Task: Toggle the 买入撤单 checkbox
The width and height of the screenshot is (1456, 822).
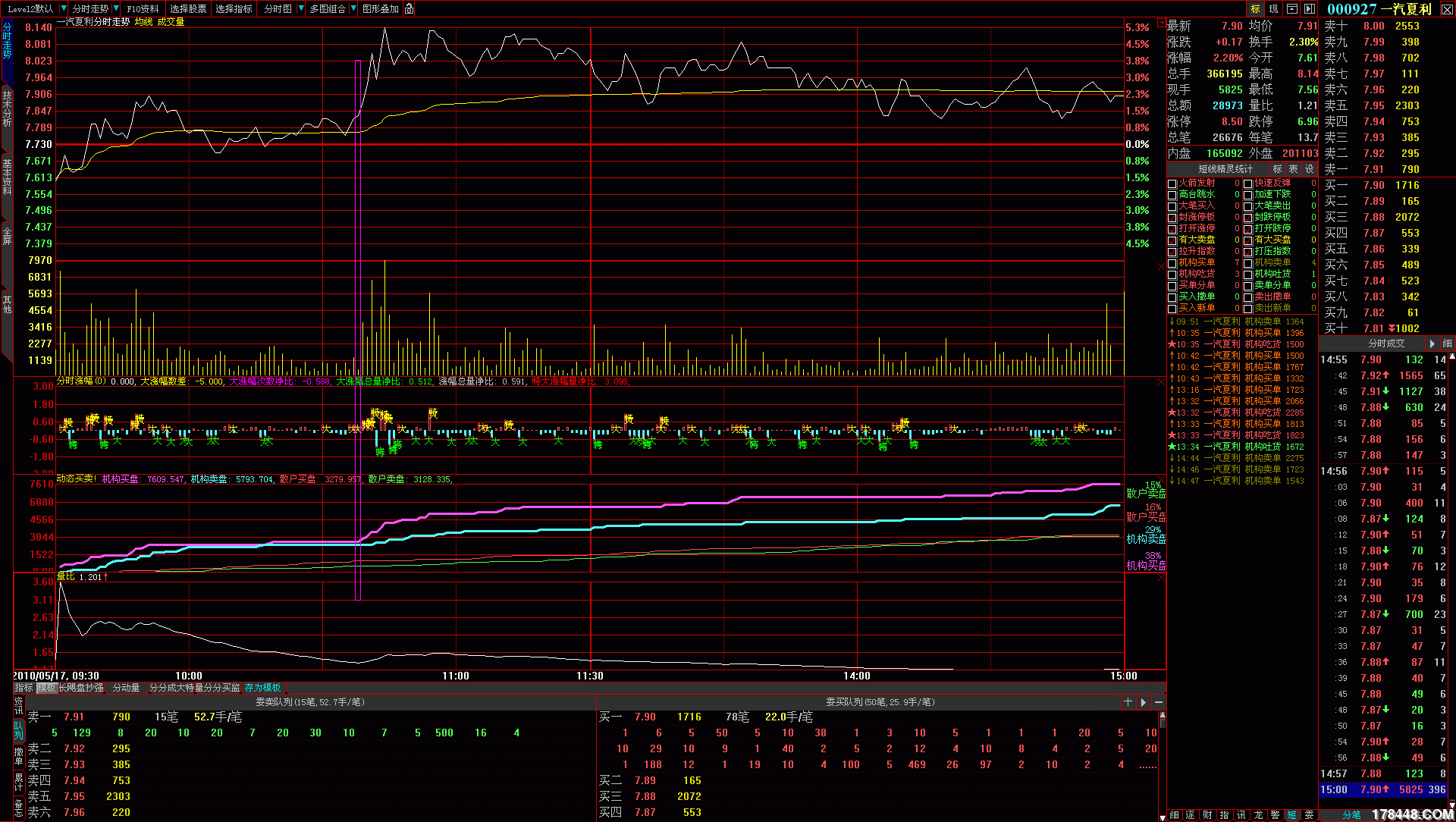Action: click(x=1172, y=297)
